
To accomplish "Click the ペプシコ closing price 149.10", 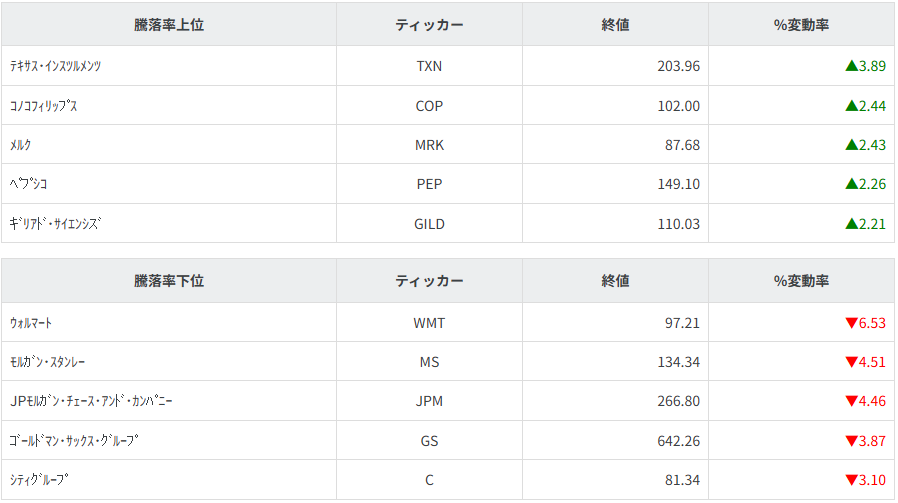I will click(679, 184).
